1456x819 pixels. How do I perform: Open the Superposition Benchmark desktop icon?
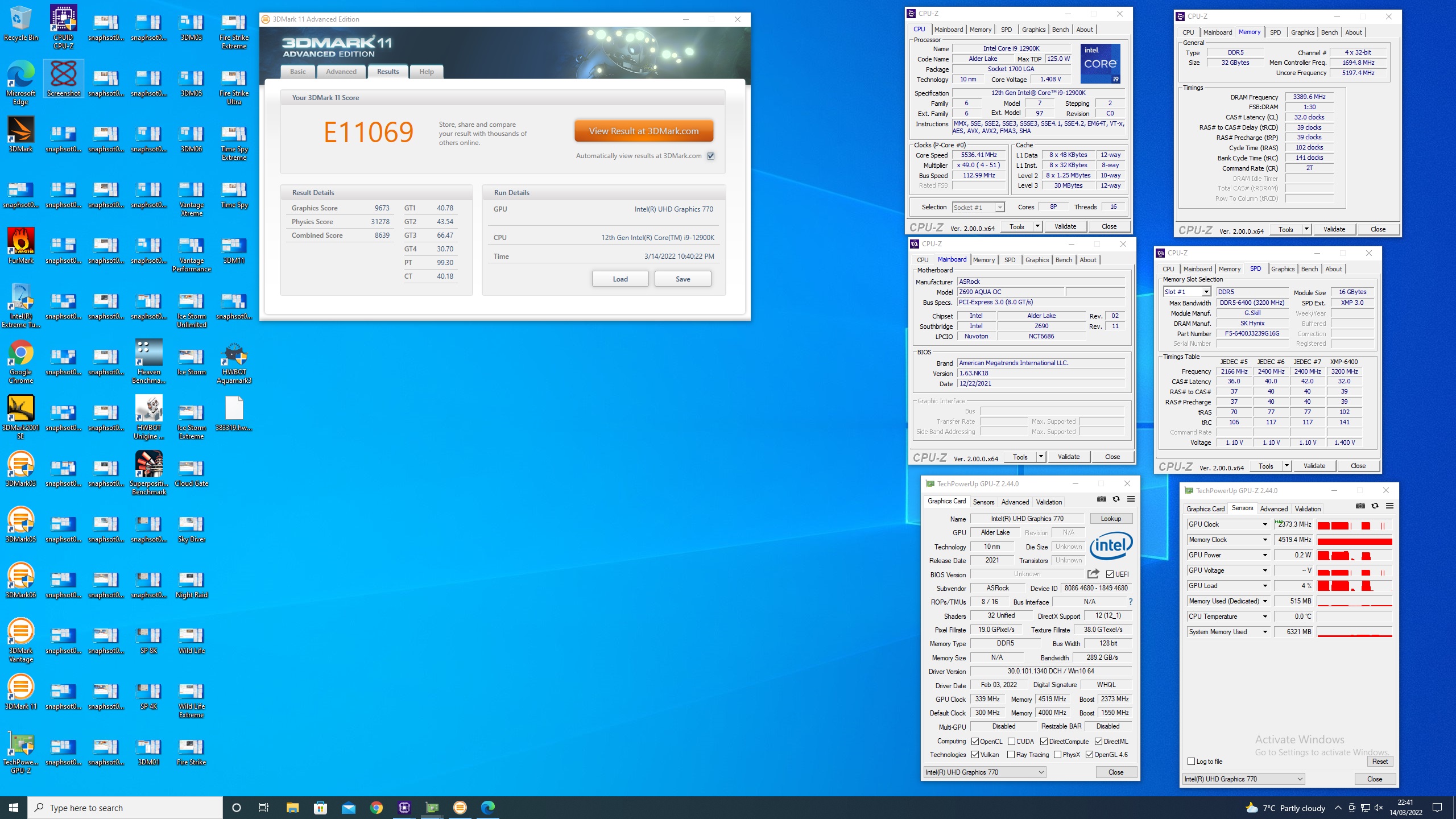[x=149, y=473]
